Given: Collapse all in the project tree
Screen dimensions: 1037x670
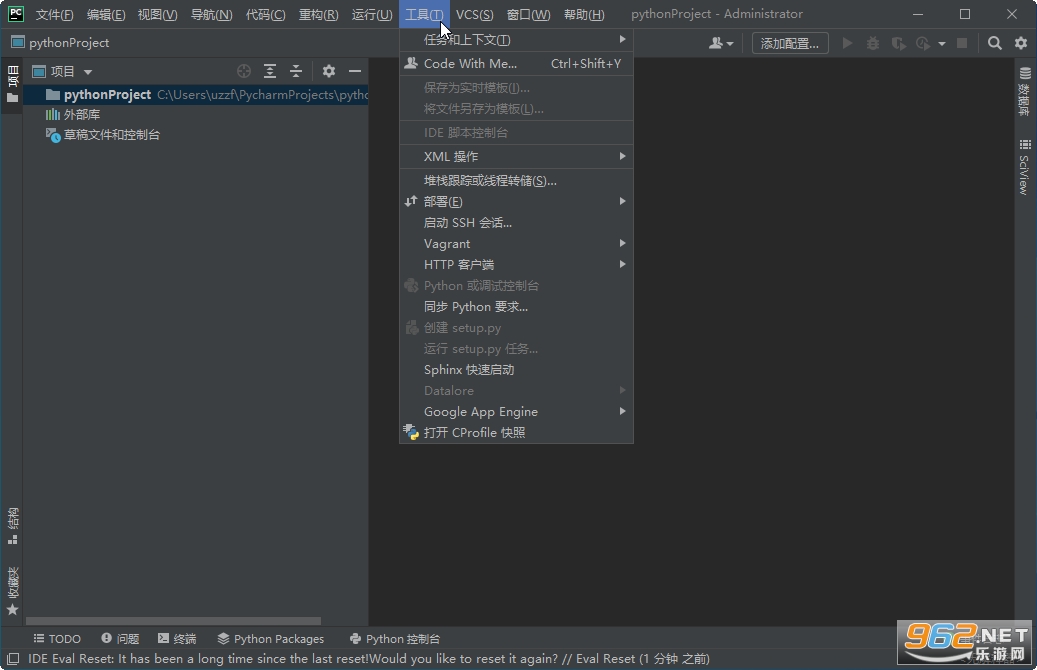Looking at the screenshot, I should tap(296, 71).
